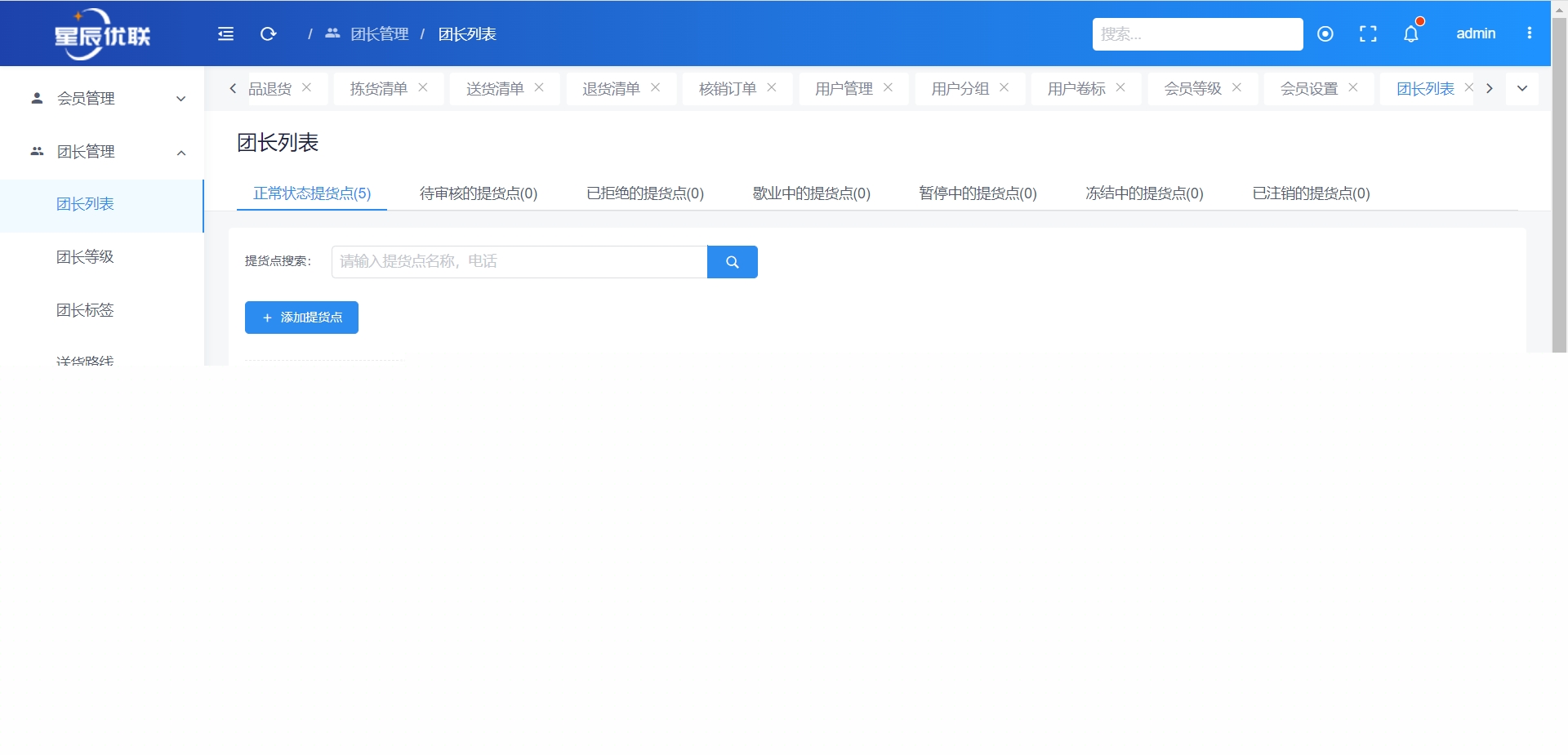
Task: Close the 送货清单 tab
Action: point(539,87)
